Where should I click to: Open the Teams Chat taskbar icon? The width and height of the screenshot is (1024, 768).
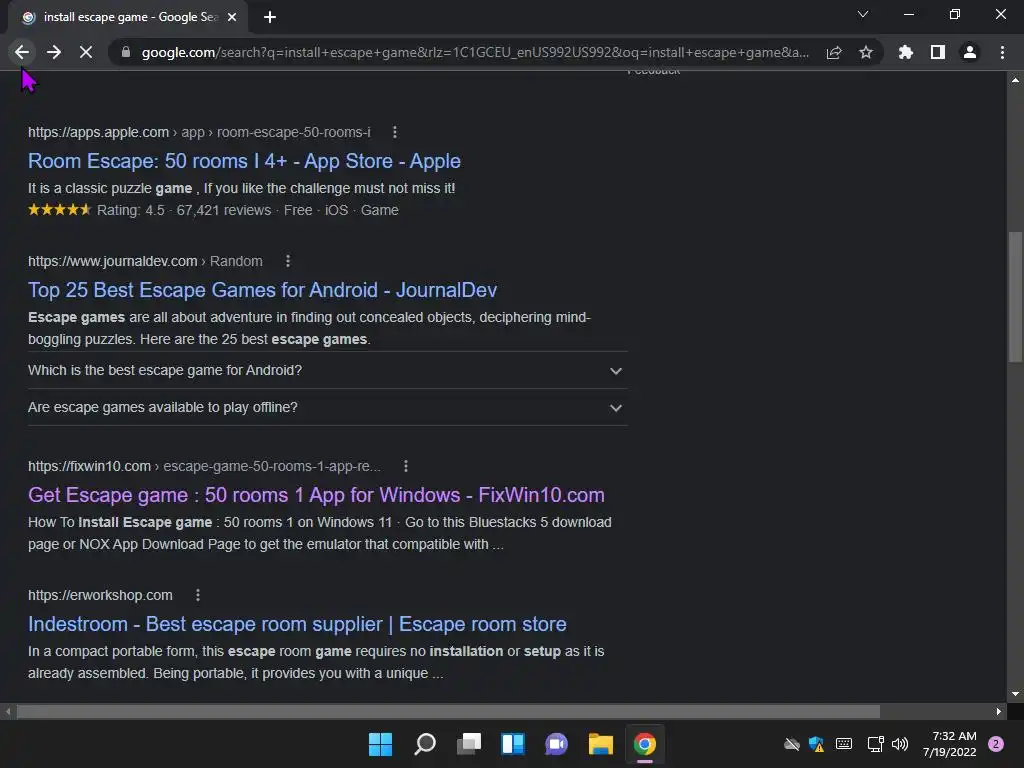pyautogui.click(x=556, y=744)
